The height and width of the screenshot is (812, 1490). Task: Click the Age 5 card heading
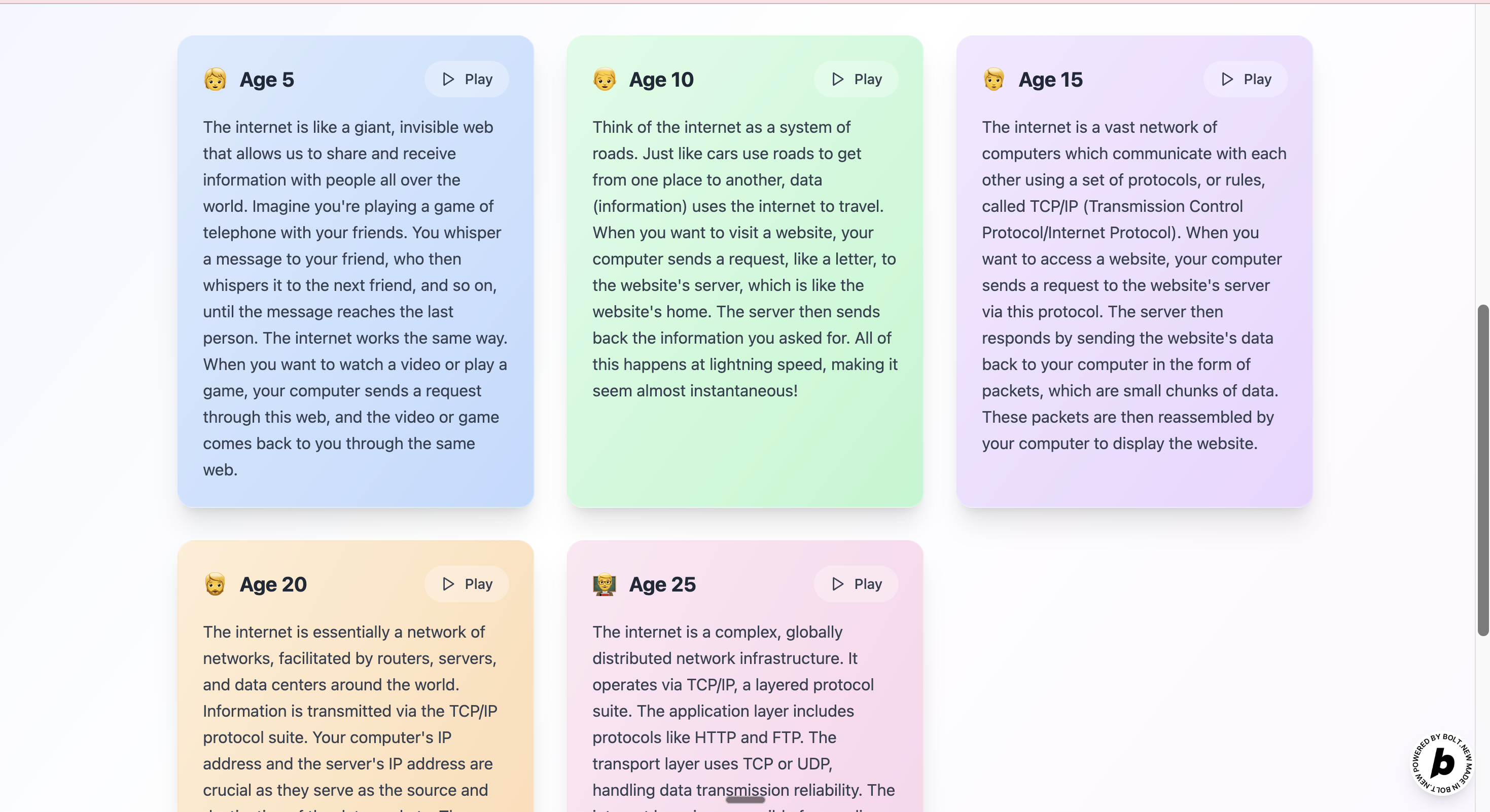(x=267, y=79)
